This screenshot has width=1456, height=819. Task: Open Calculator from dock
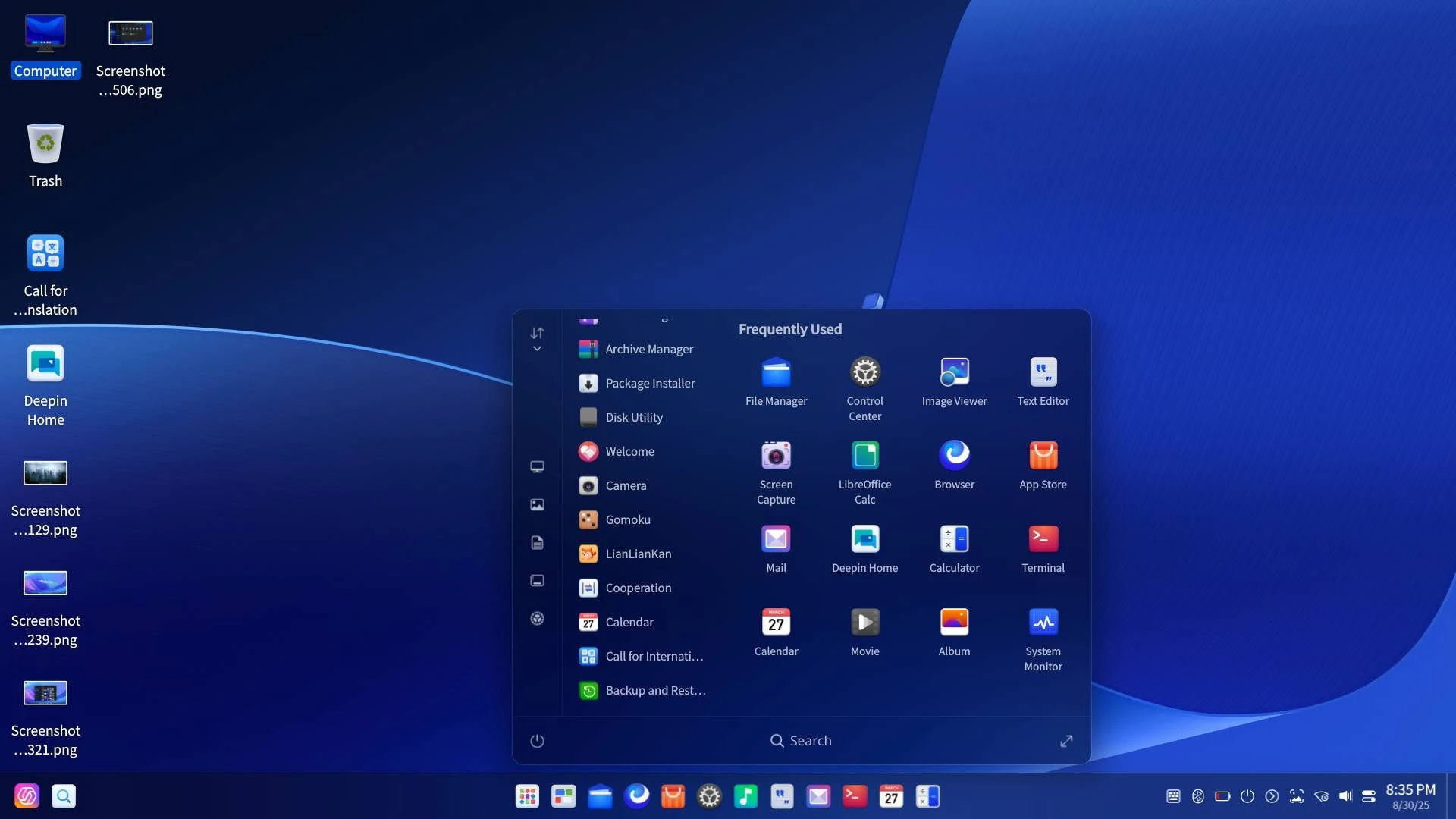tap(927, 796)
